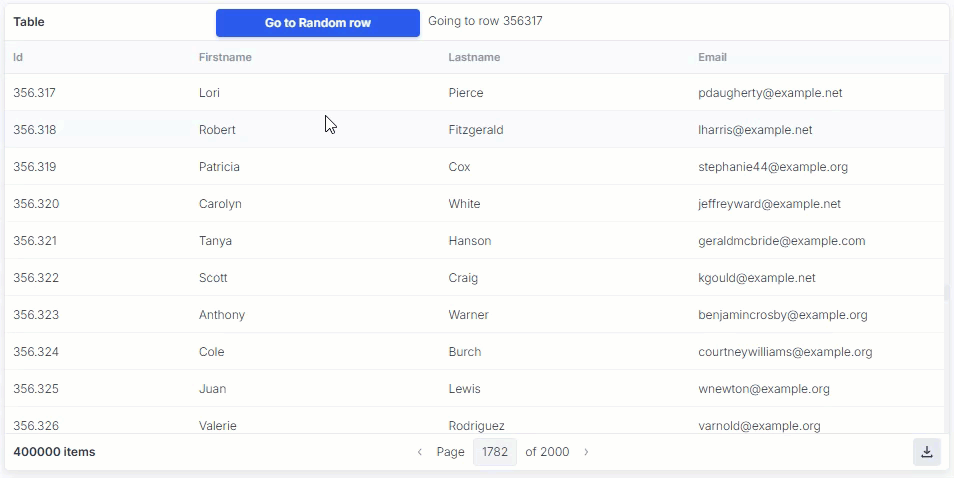The width and height of the screenshot is (954, 478).
Task: Click lastname Hanson
Action: click(x=470, y=241)
